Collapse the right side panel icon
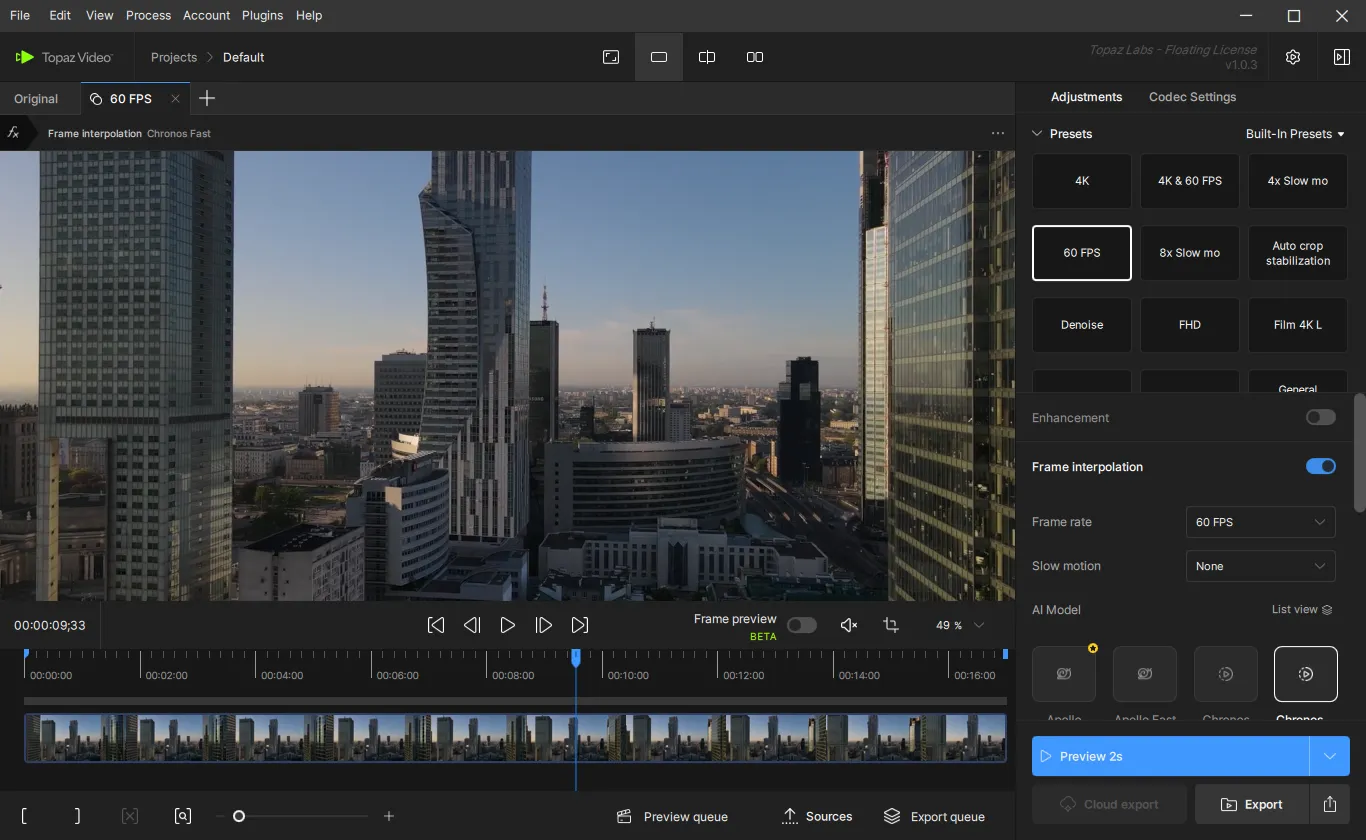 1342,57
